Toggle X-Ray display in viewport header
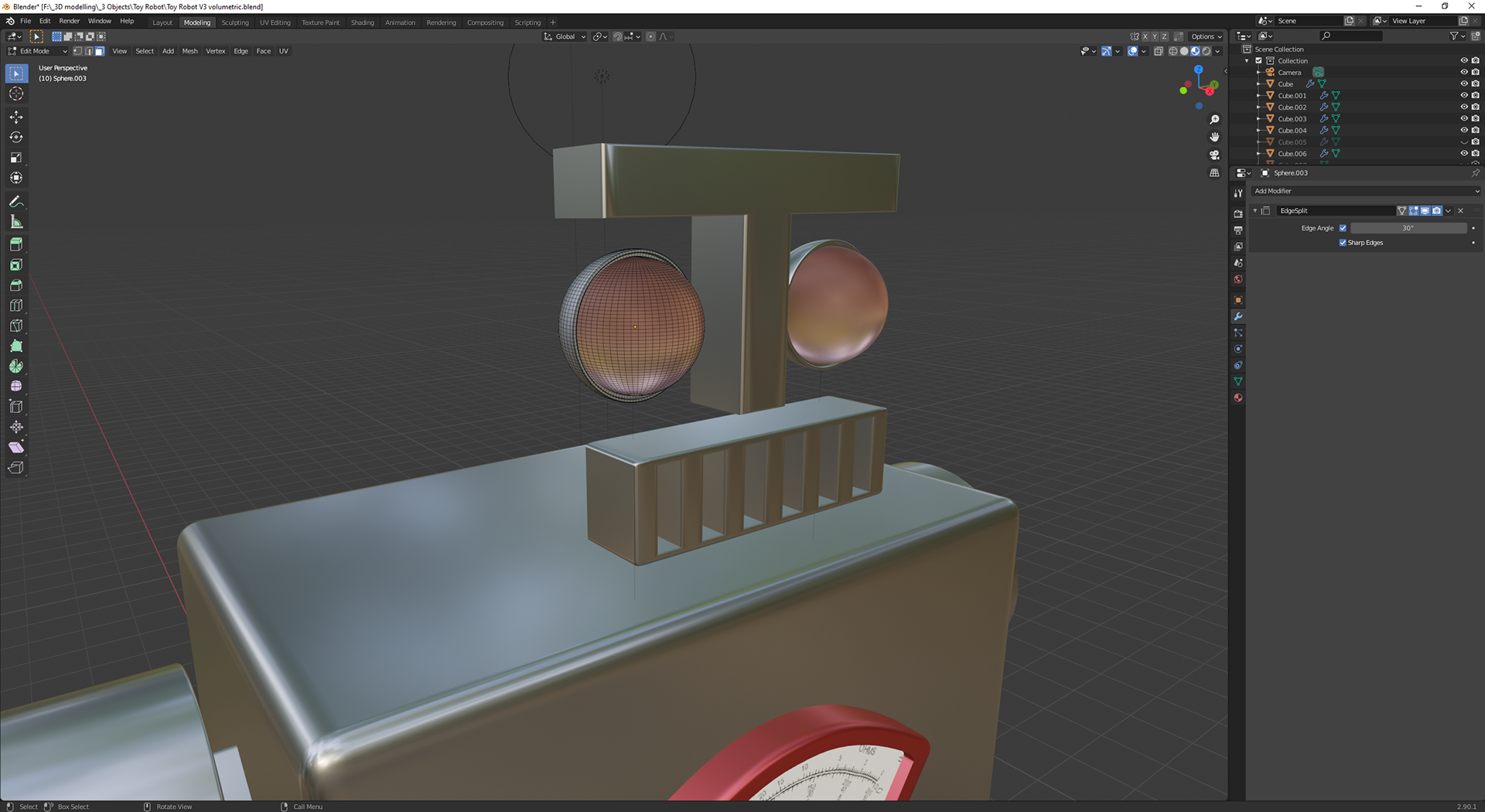Image resolution: width=1485 pixels, height=812 pixels. click(x=1158, y=51)
